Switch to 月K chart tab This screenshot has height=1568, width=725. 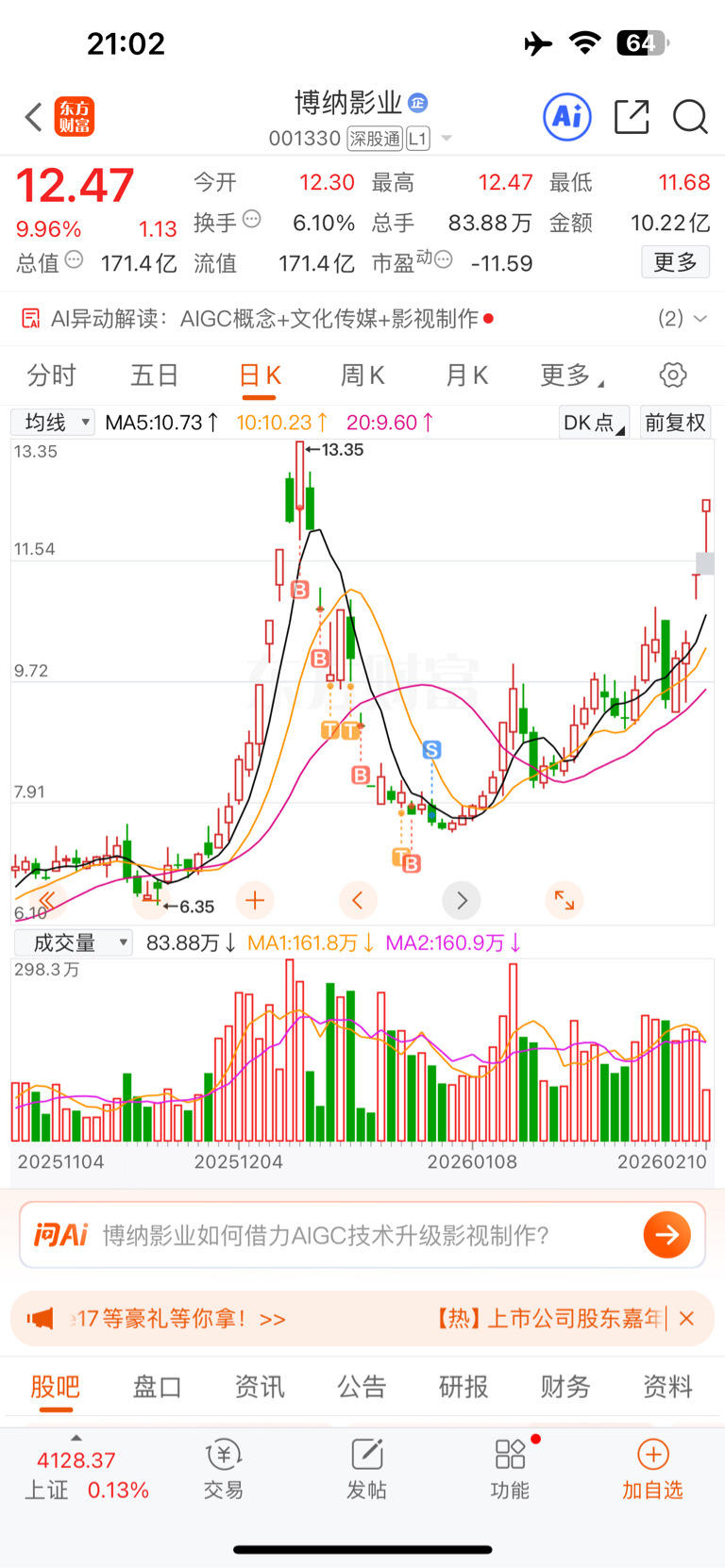[466, 375]
